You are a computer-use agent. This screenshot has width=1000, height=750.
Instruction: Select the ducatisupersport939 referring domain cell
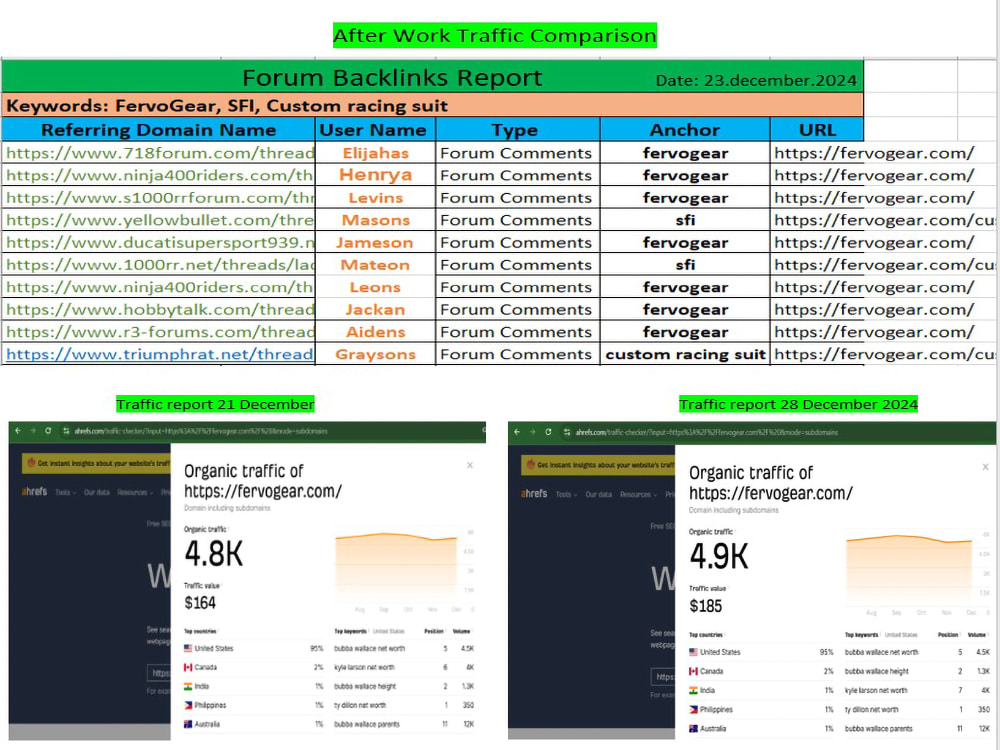click(x=159, y=242)
